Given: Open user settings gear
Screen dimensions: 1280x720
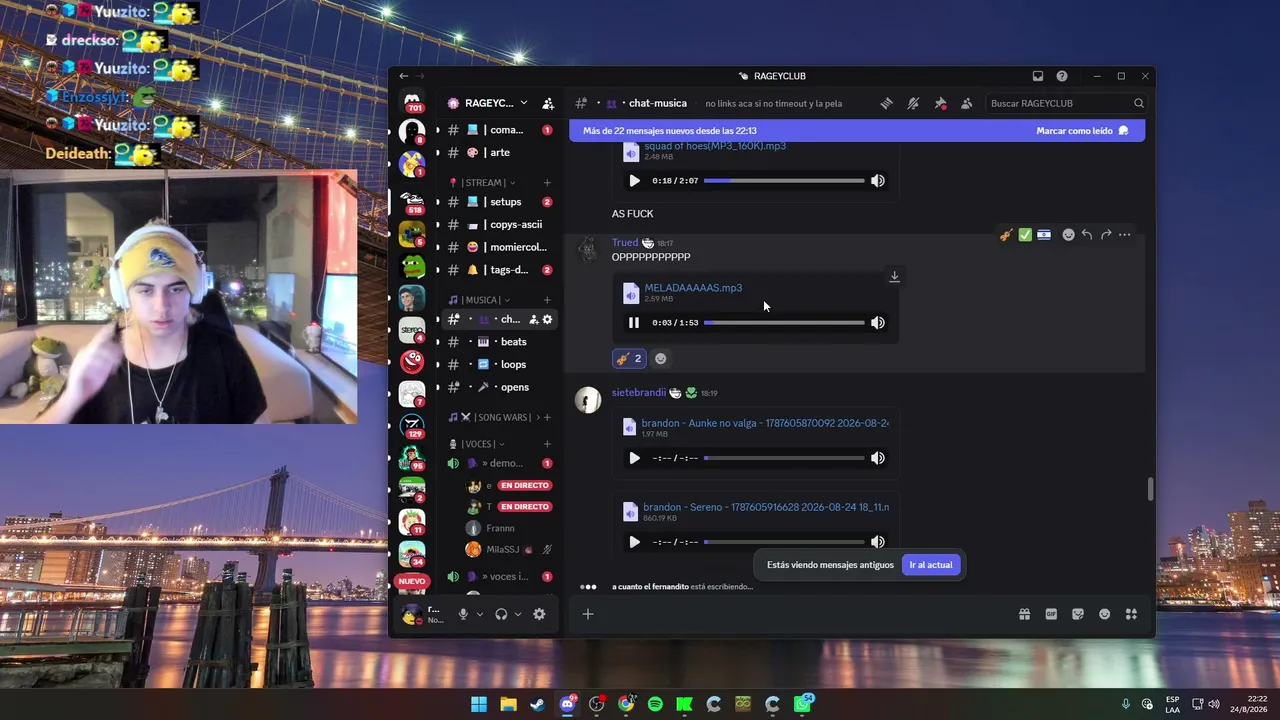Looking at the screenshot, I should coord(539,614).
